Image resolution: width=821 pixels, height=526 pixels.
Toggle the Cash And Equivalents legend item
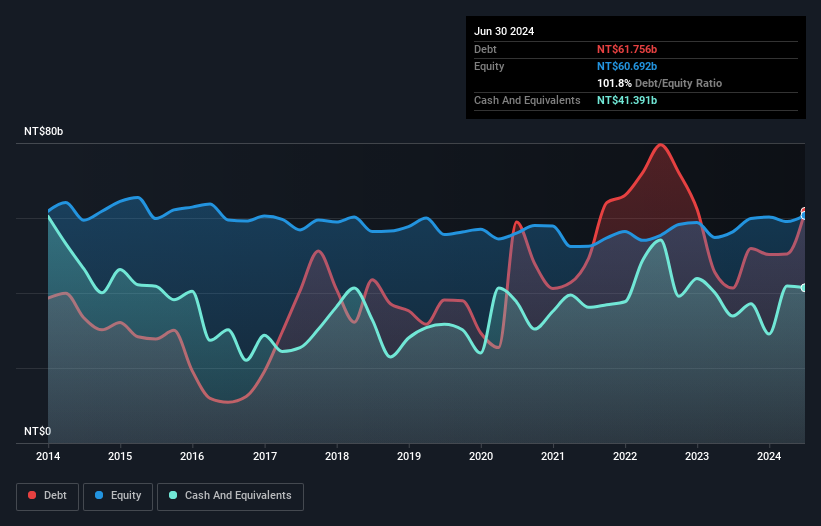pos(230,496)
